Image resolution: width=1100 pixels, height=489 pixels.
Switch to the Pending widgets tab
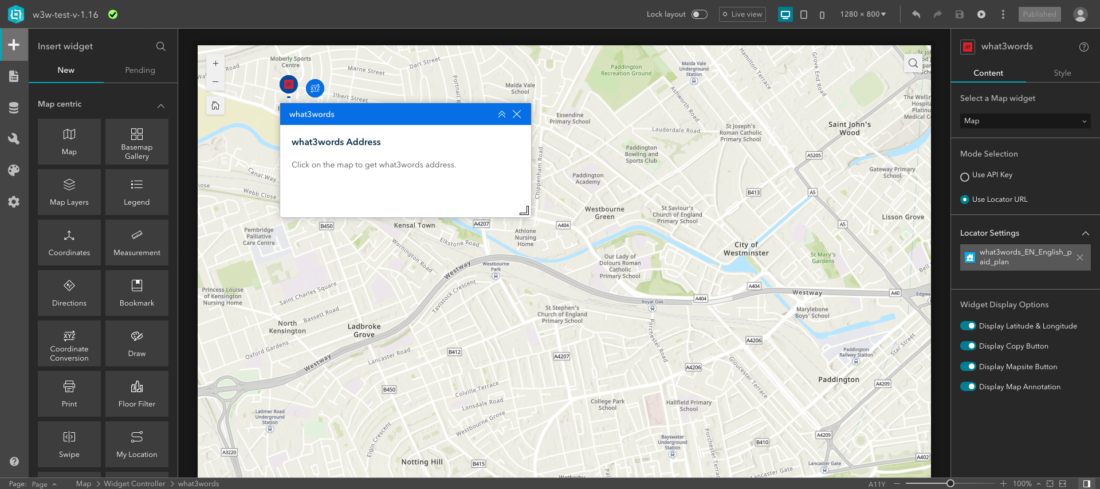140,70
